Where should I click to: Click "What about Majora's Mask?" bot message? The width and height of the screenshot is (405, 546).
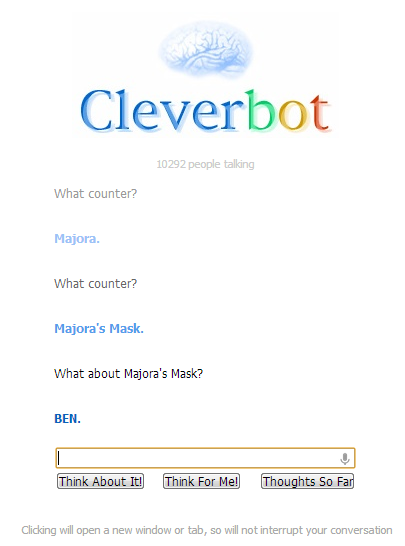[128, 374]
